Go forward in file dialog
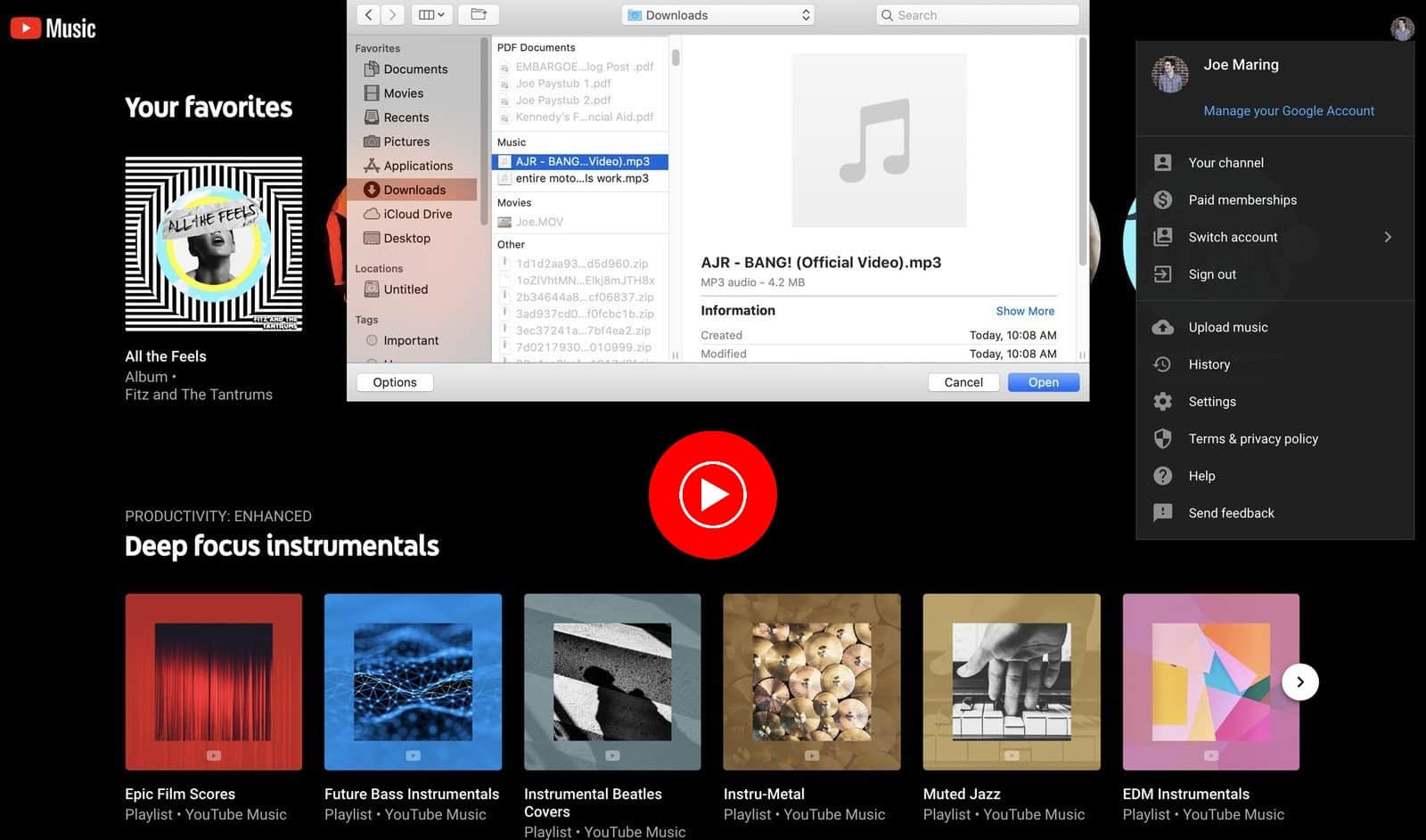The height and width of the screenshot is (840, 1426). 393,14
